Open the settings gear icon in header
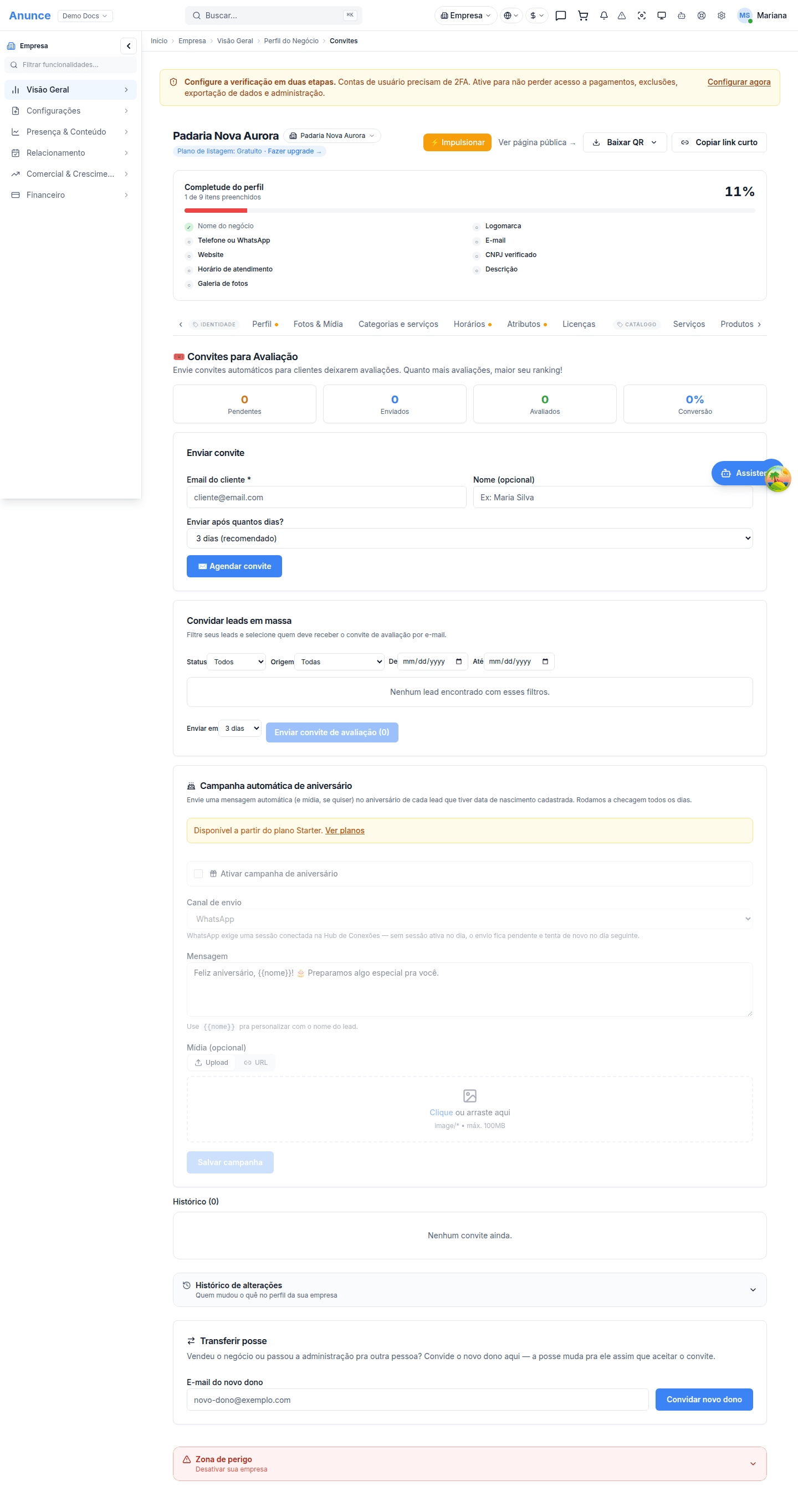 point(721,16)
